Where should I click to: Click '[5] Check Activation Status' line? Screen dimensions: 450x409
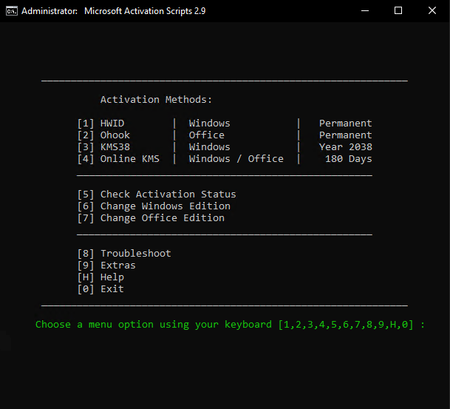[157, 194]
